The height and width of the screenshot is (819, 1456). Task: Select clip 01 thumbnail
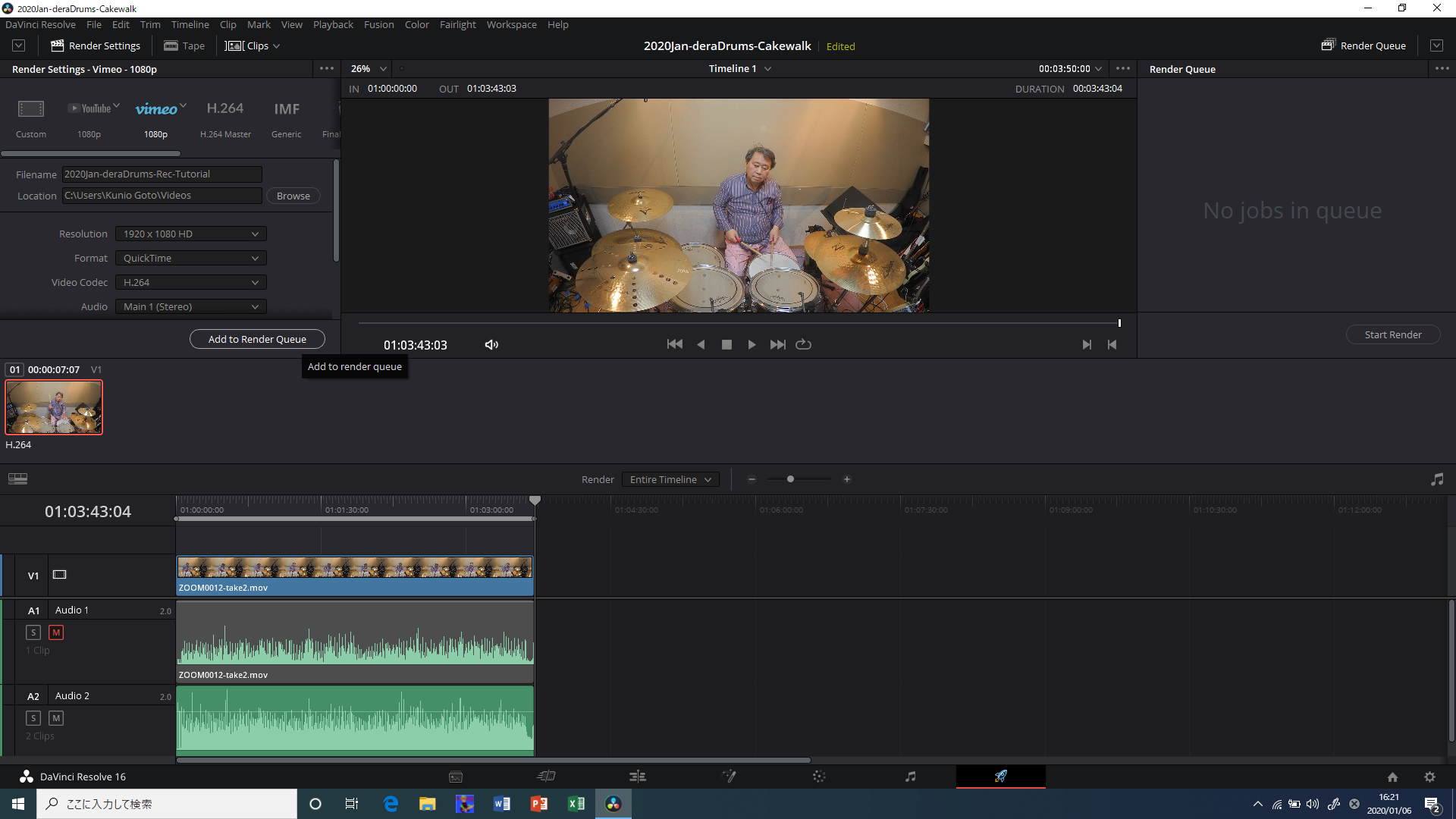click(x=54, y=407)
